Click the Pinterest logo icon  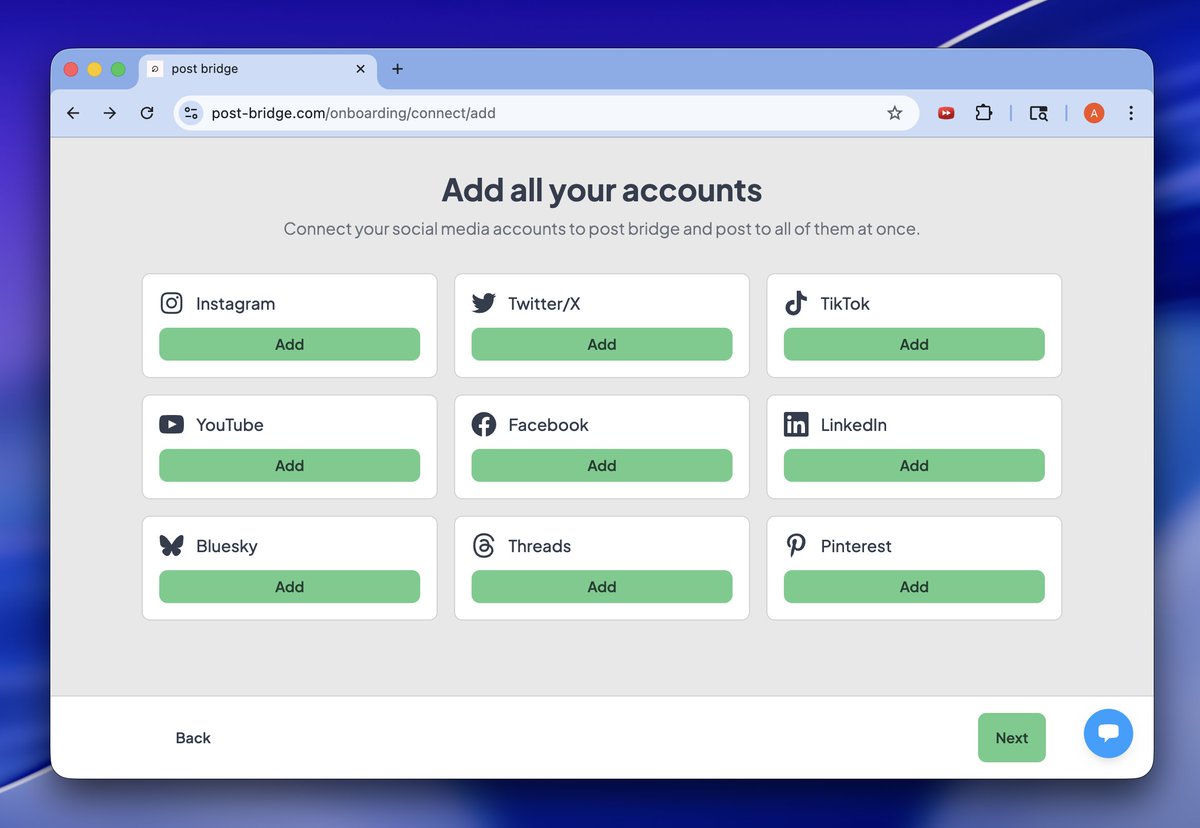pos(796,546)
